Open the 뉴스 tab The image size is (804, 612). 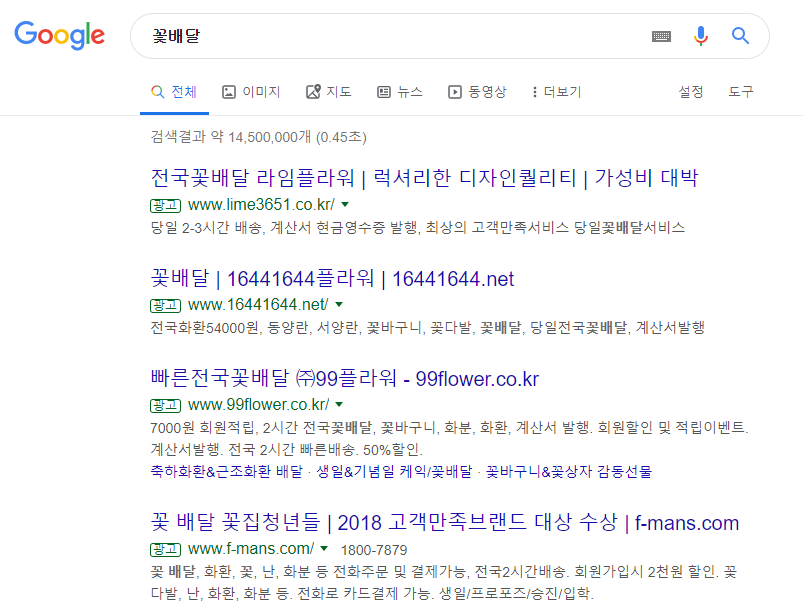tap(400, 92)
